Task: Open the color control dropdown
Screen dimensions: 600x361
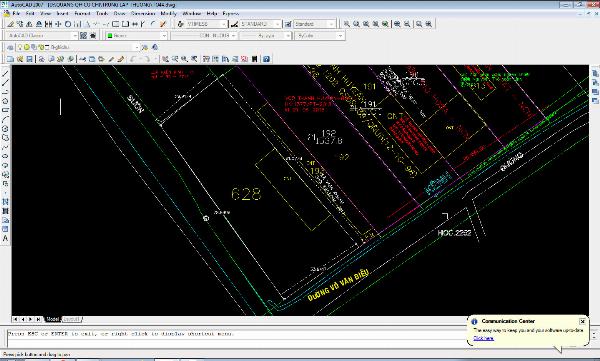Action: point(137,36)
